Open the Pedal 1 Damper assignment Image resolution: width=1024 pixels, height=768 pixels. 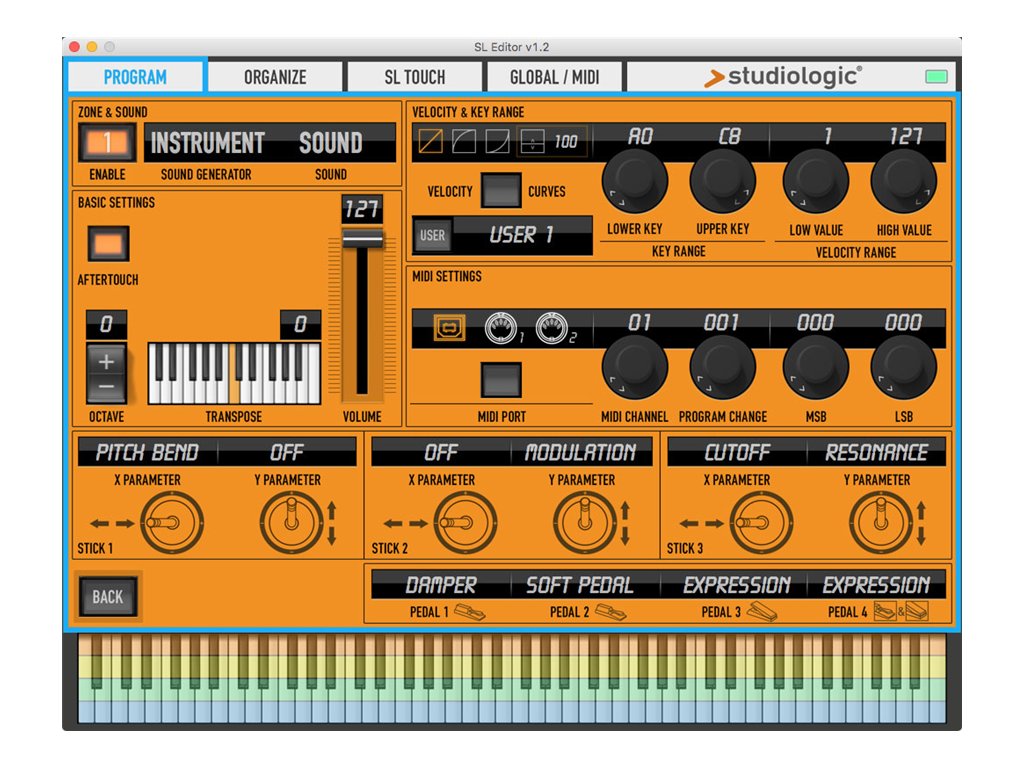(441, 584)
